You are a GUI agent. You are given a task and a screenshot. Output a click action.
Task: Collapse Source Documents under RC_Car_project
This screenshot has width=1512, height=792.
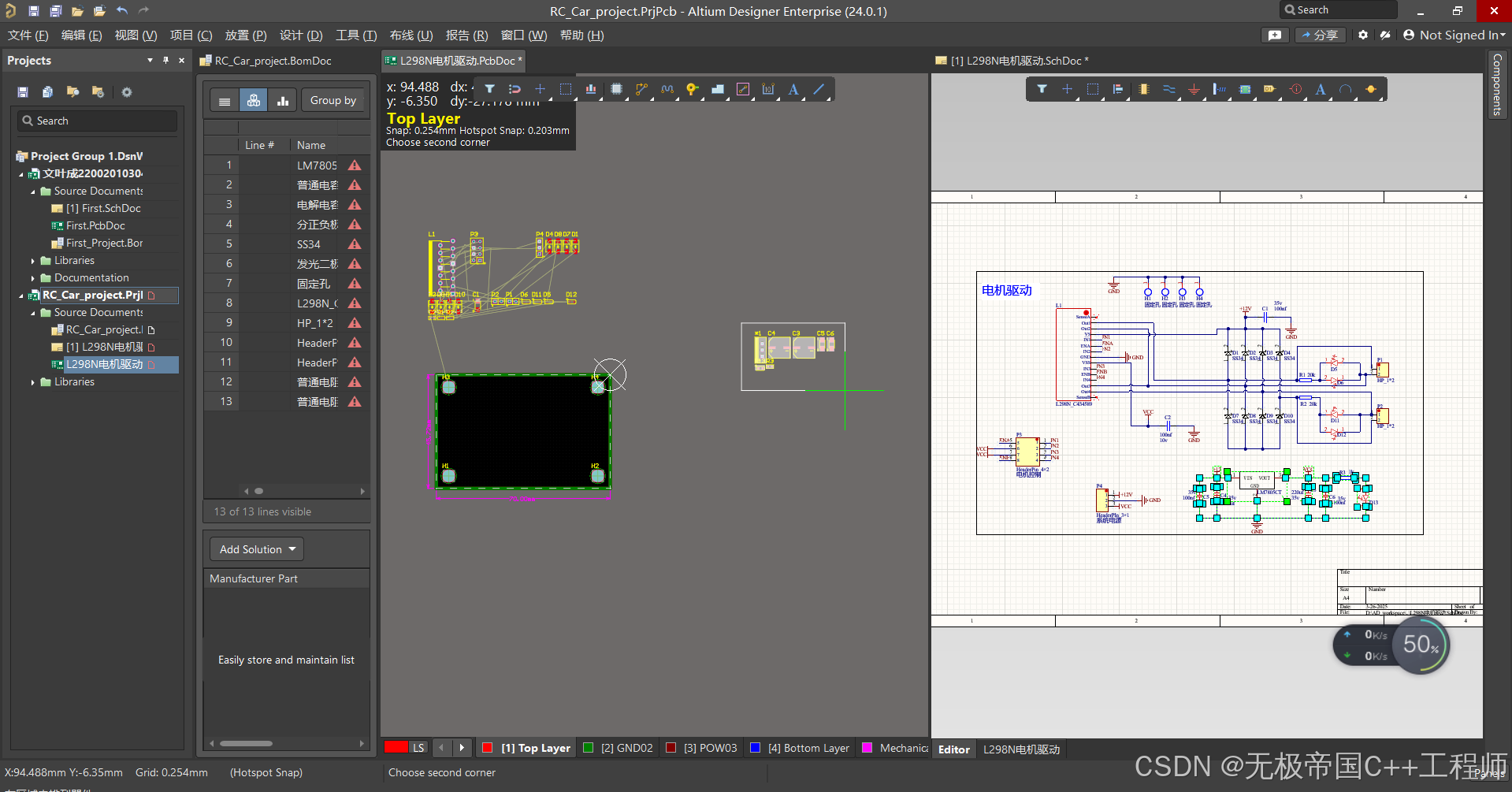point(33,313)
